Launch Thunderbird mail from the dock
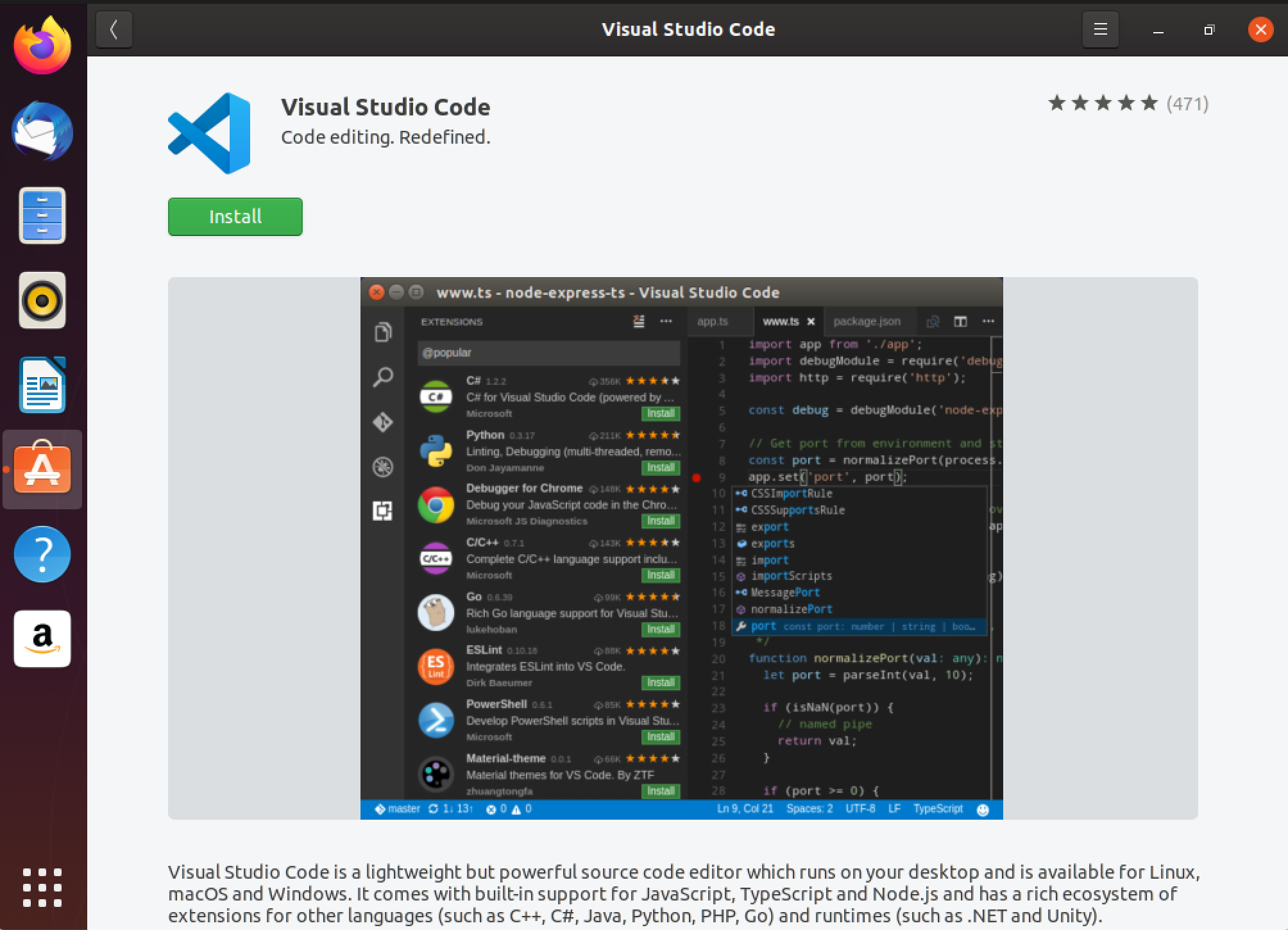 click(x=41, y=130)
